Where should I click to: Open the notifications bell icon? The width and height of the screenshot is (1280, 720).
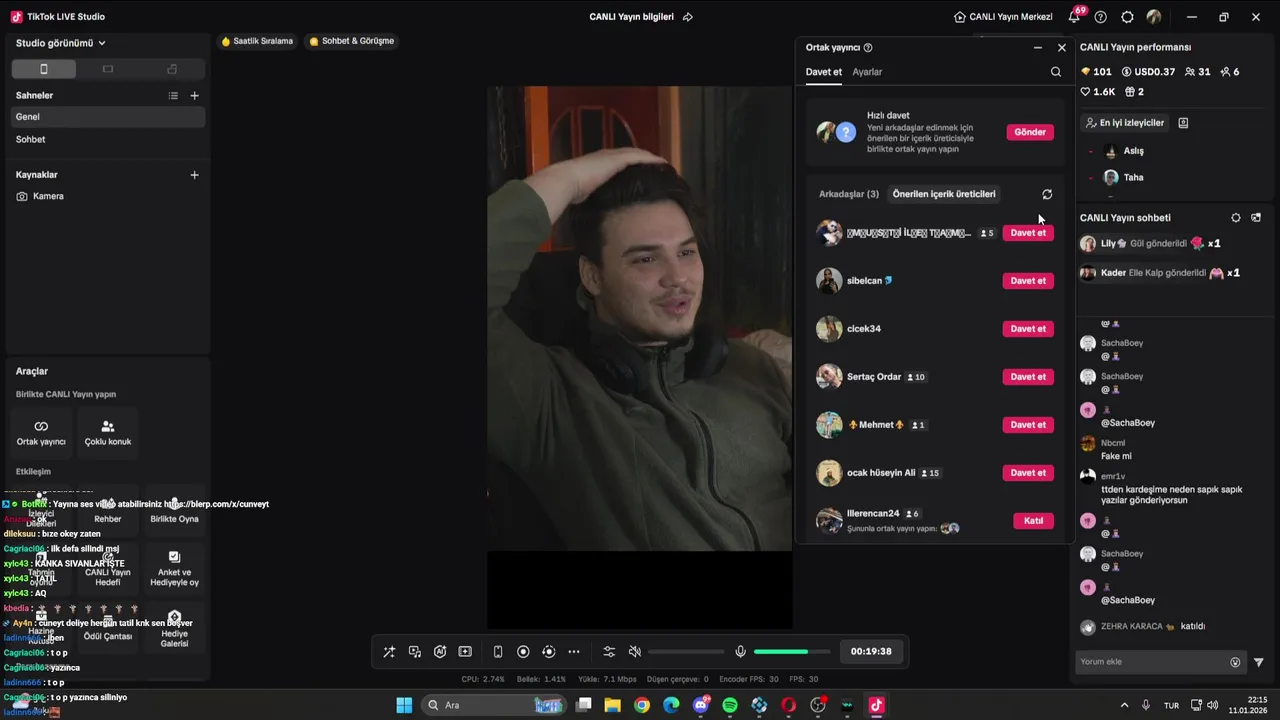click(1075, 17)
